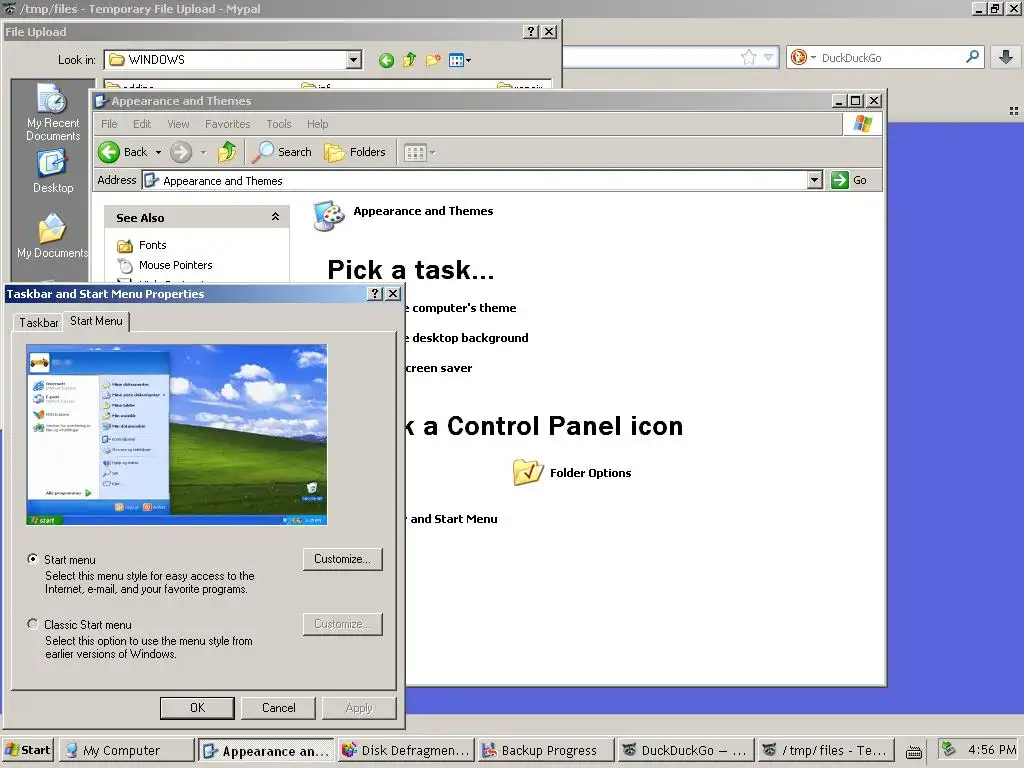Image resolution: width=1024 pixels, height=768 pixels.
Task: Open the Help menu in explorer
Action: tap(317, 124)
